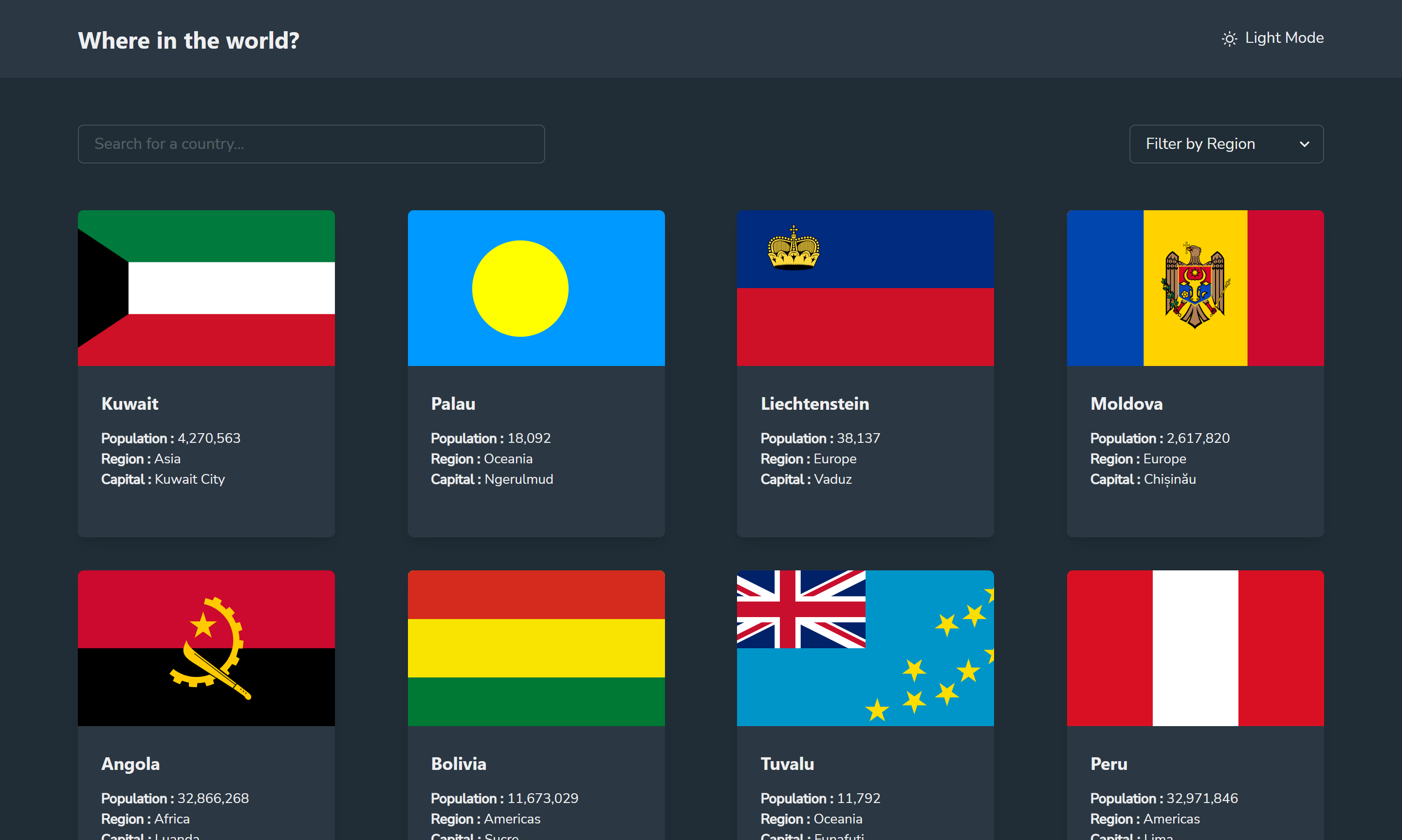Click the Union Jack on Tuvalu flag
The image size is (1402, 840).
coord(800,609)
